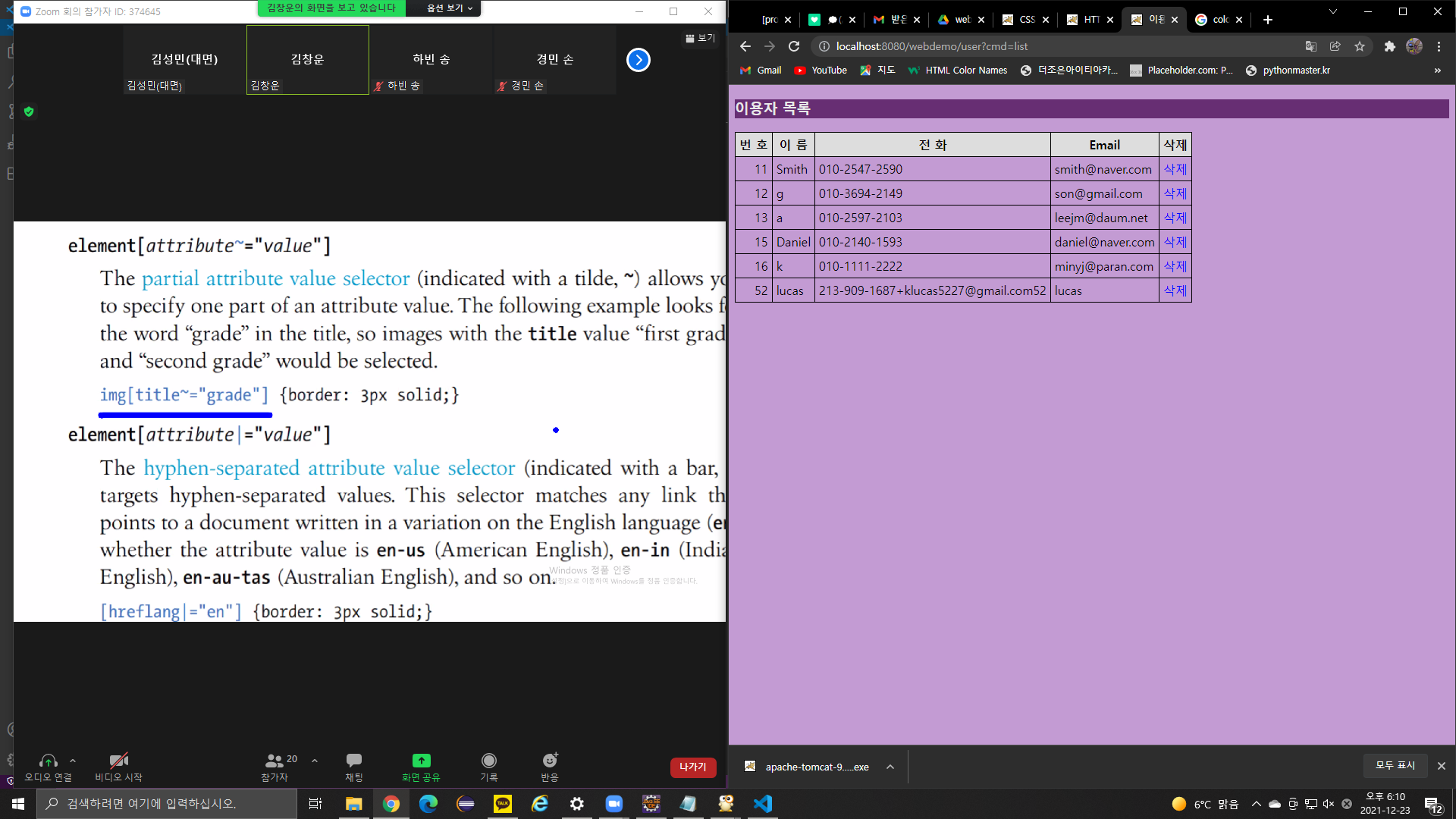Expand apache-tomcat download item menu
Image resolution: width=1456 pixels, height=819 pixels.
[x=890, y=767]
